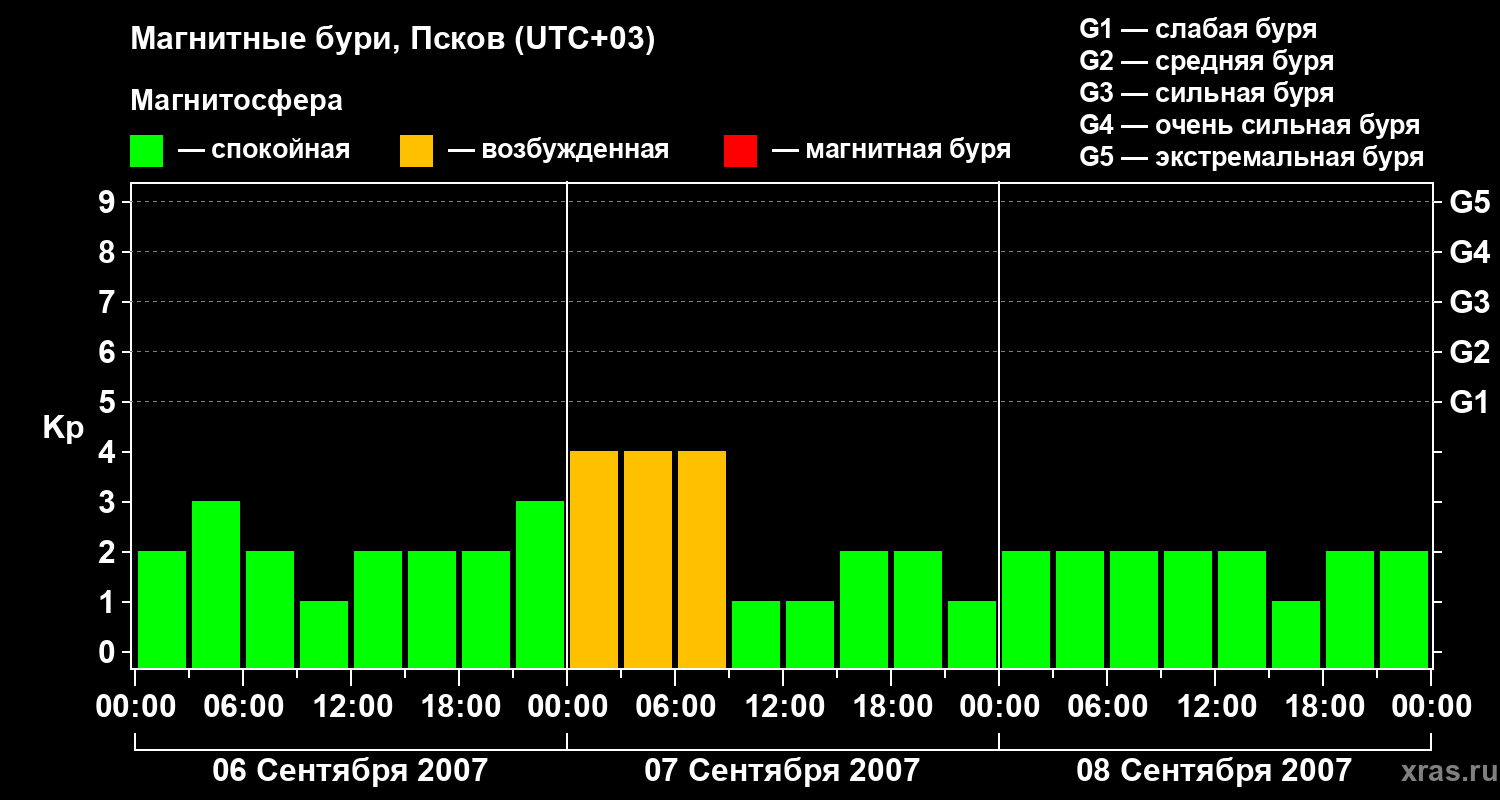Click the last Kp 3 bar of 06 Сентября

(x=540, y=585)
